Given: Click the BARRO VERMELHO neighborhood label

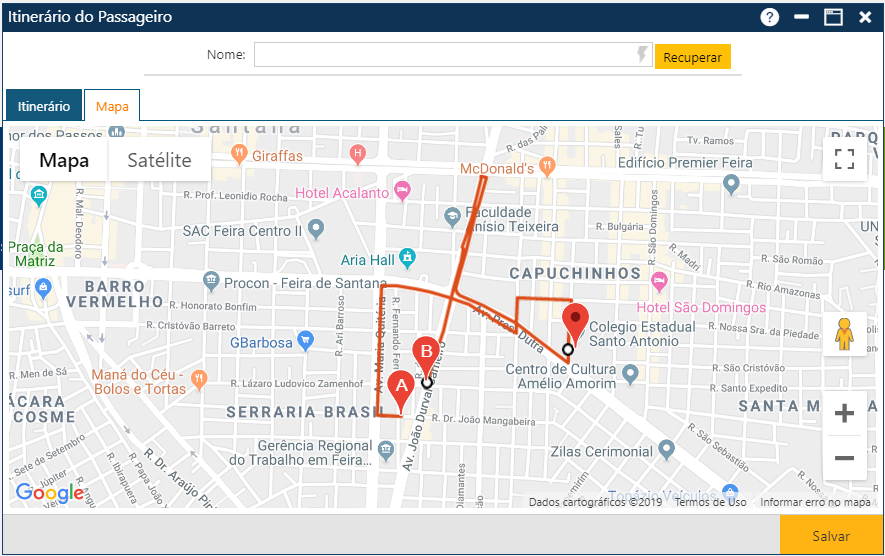Looking at the screenshot, I should pos(115,294).
